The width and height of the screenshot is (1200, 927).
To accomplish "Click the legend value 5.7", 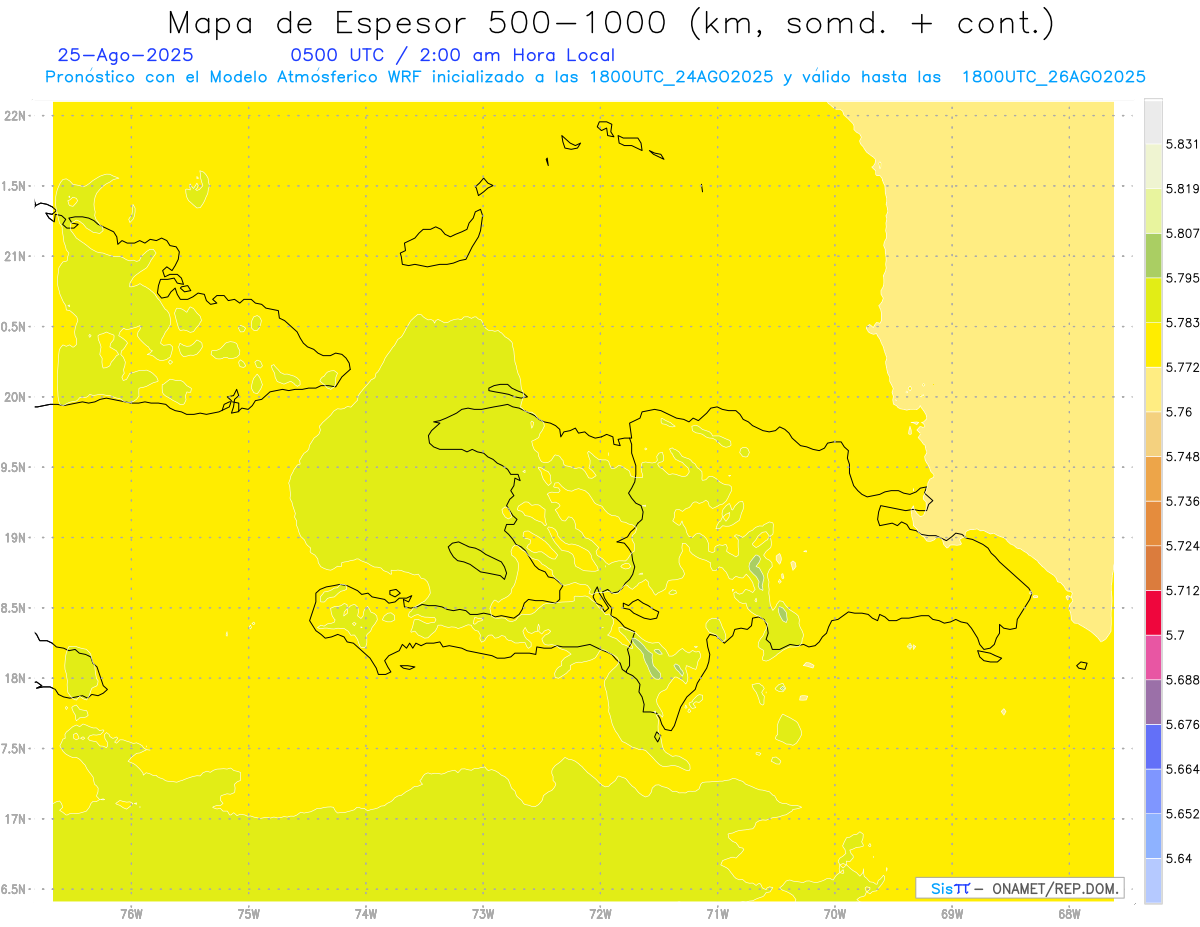I will click(1176, 635).
